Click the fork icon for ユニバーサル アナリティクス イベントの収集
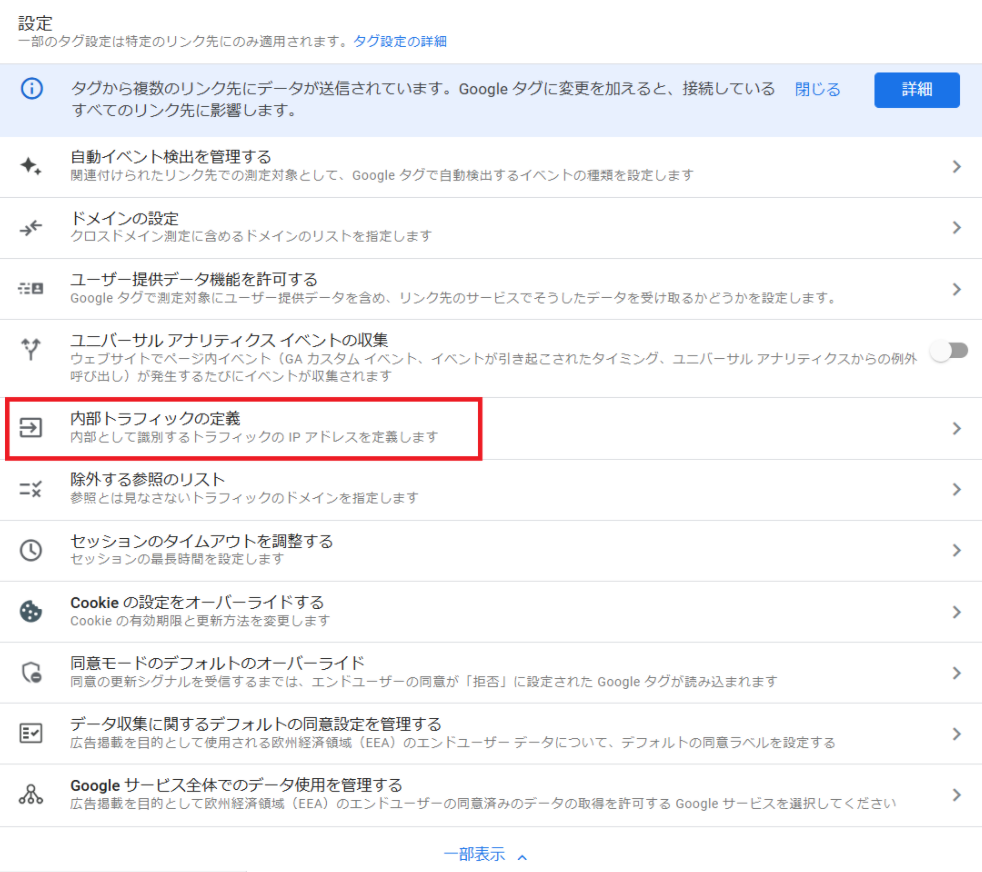 coord(31,349)
